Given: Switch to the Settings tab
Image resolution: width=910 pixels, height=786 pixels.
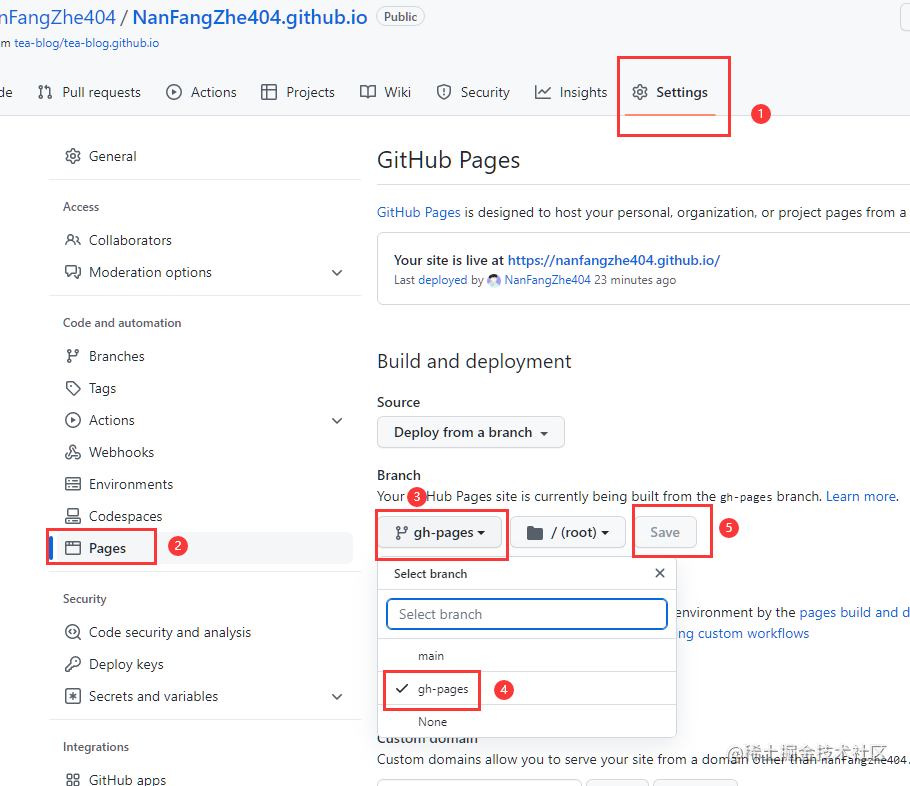Looking at the screenshot, I should pos(670,92).
